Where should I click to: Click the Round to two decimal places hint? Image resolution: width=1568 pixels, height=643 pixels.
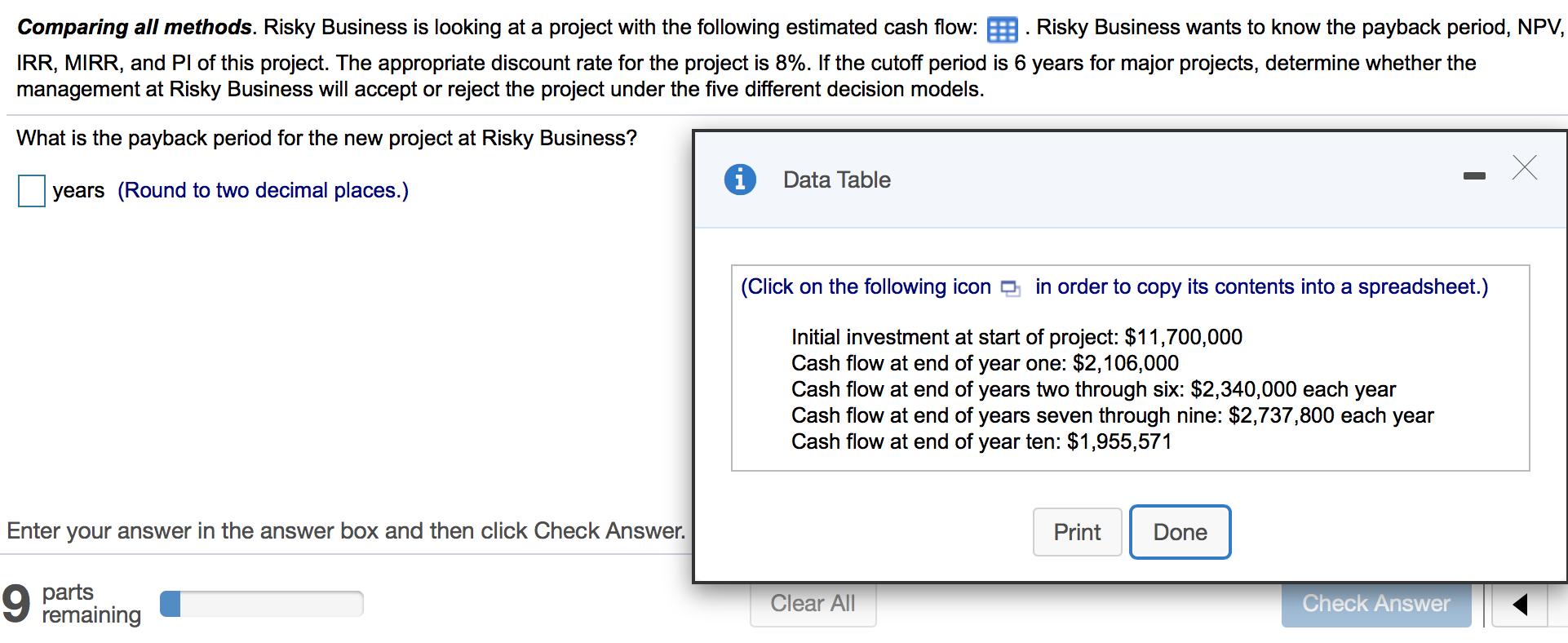[x=263, y=190]
